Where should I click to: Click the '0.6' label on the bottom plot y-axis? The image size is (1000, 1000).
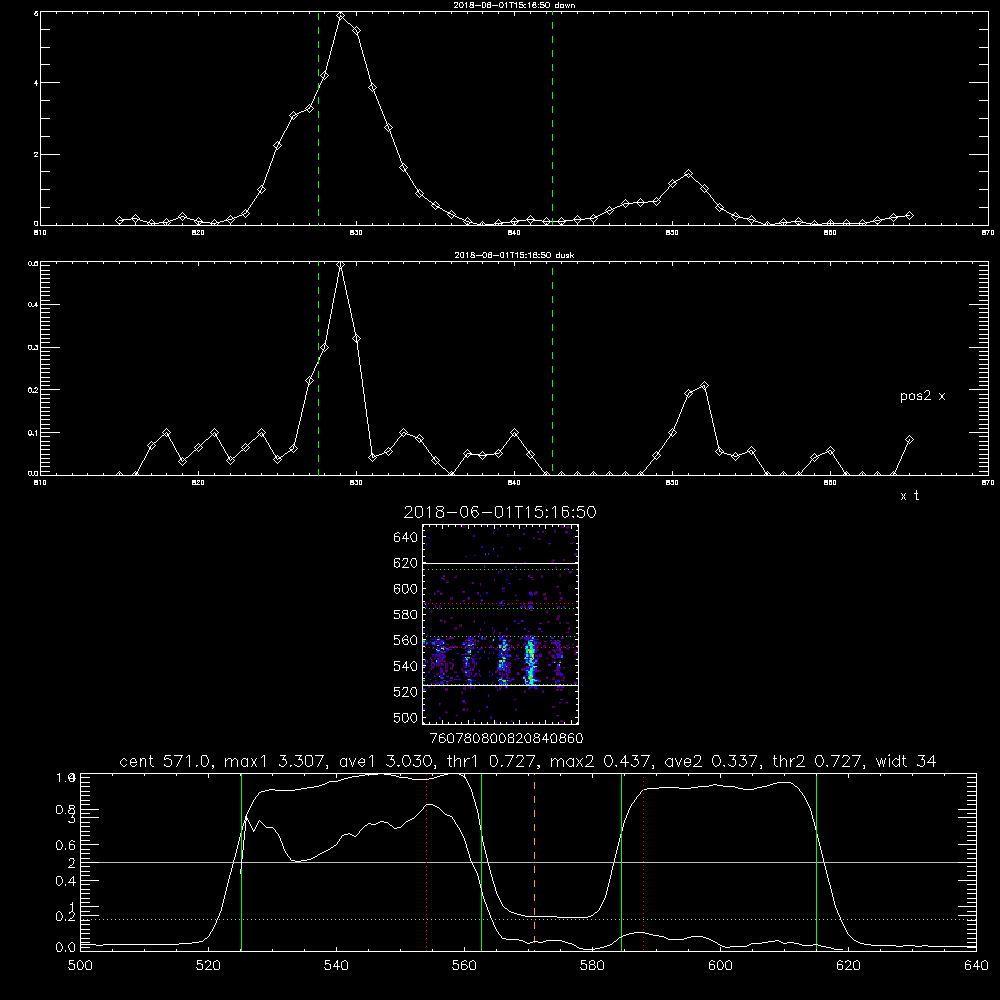(66, 845)
